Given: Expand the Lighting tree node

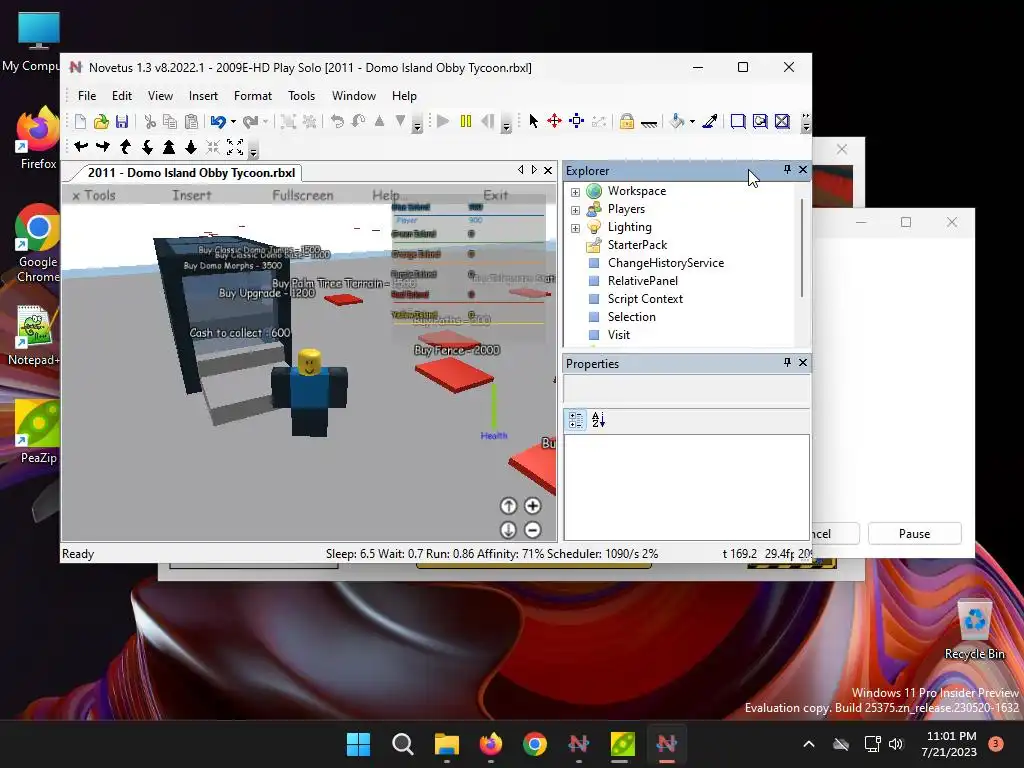Looking at the screenshot, I should (x=575, y=228).
